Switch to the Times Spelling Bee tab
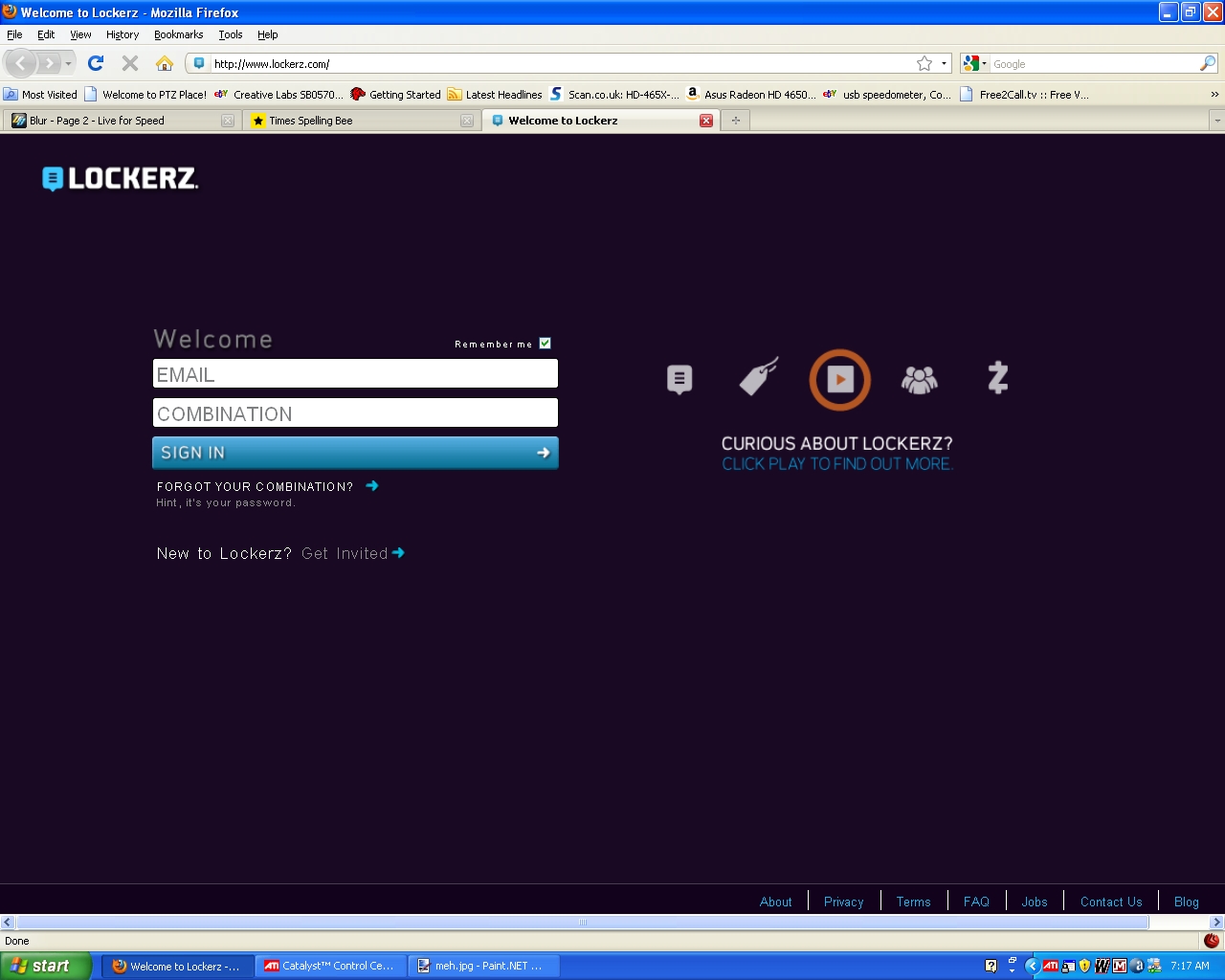This screenshot has width=1225, height=980. tap(361, 121)
